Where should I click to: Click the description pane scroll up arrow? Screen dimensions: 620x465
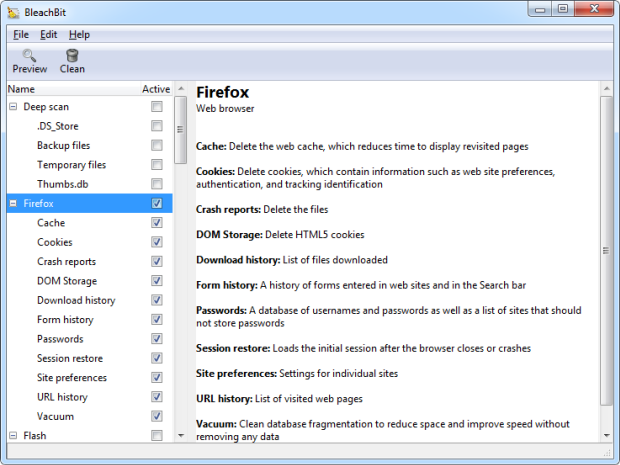click(606, 89)
